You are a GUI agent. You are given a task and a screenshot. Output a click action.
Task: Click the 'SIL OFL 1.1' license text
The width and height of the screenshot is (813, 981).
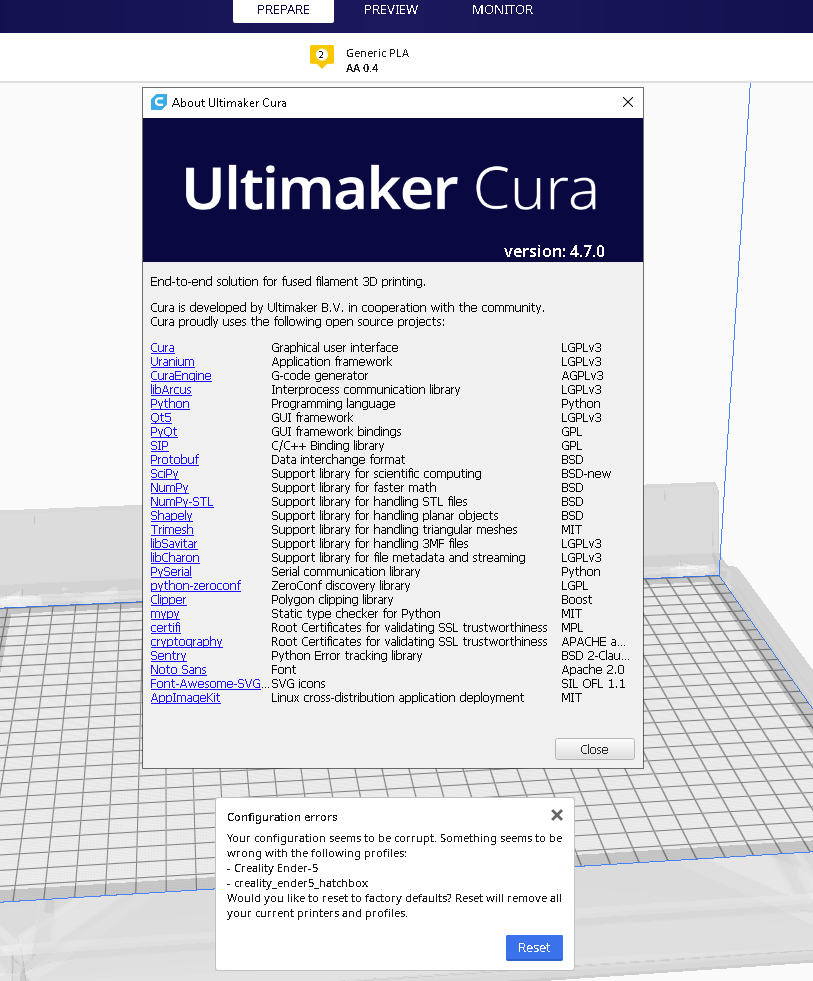(593, 684)
